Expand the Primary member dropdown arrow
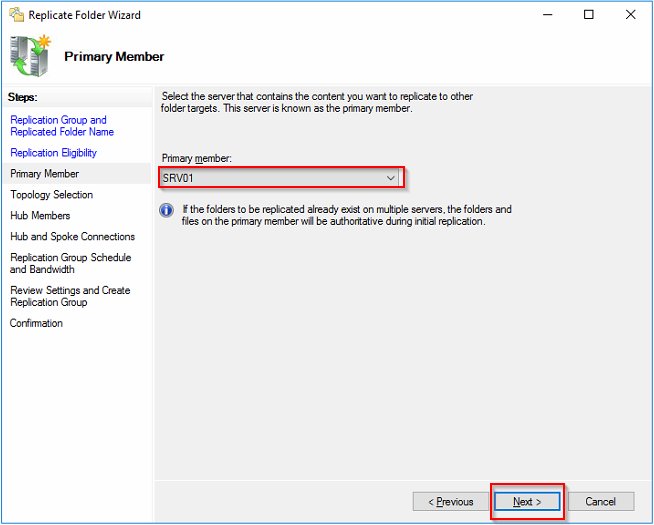The height and width of the screenshot is (525, 654). (x=391, y=178)
